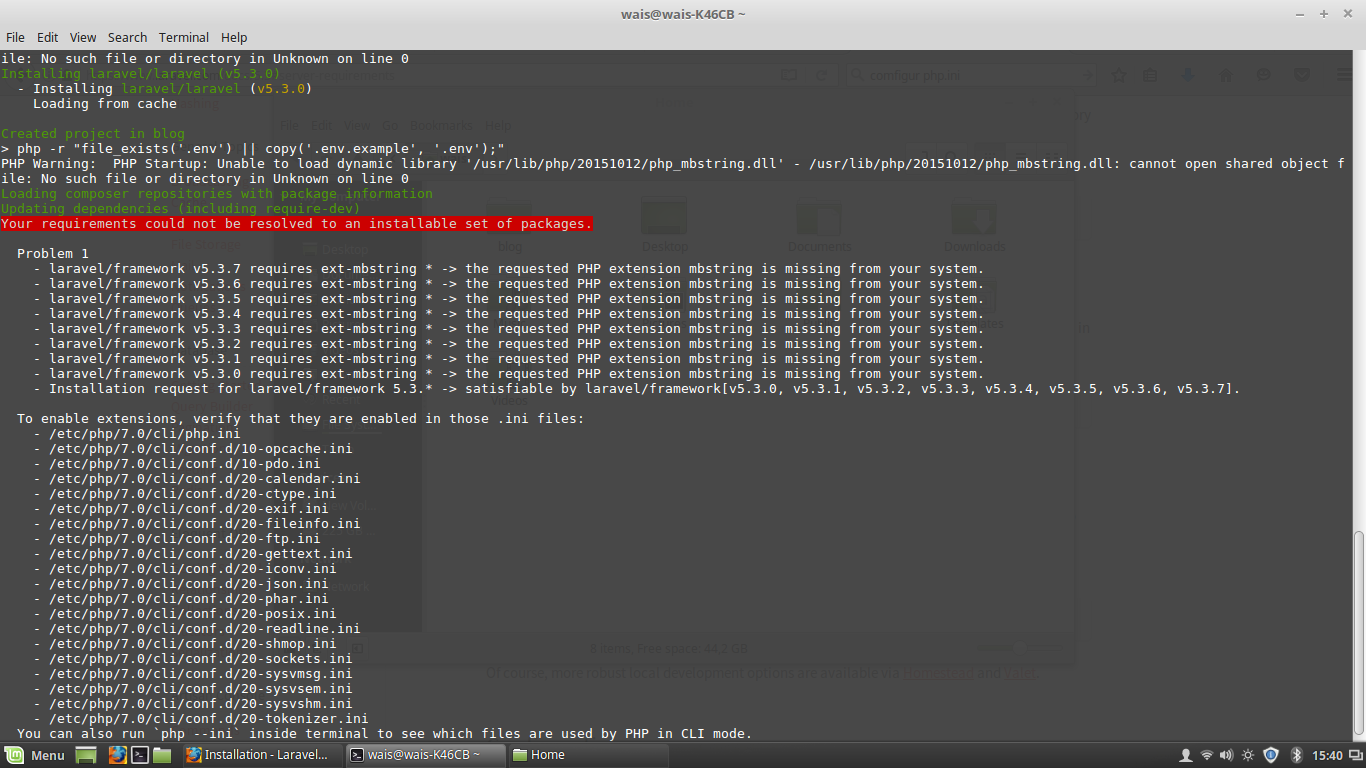Click the 'laravel/framework v5.3.6 requires' line
Image resolution: width=1366 pixels, height=768 pixels.
pyautogui.click(x=509, y=283)
